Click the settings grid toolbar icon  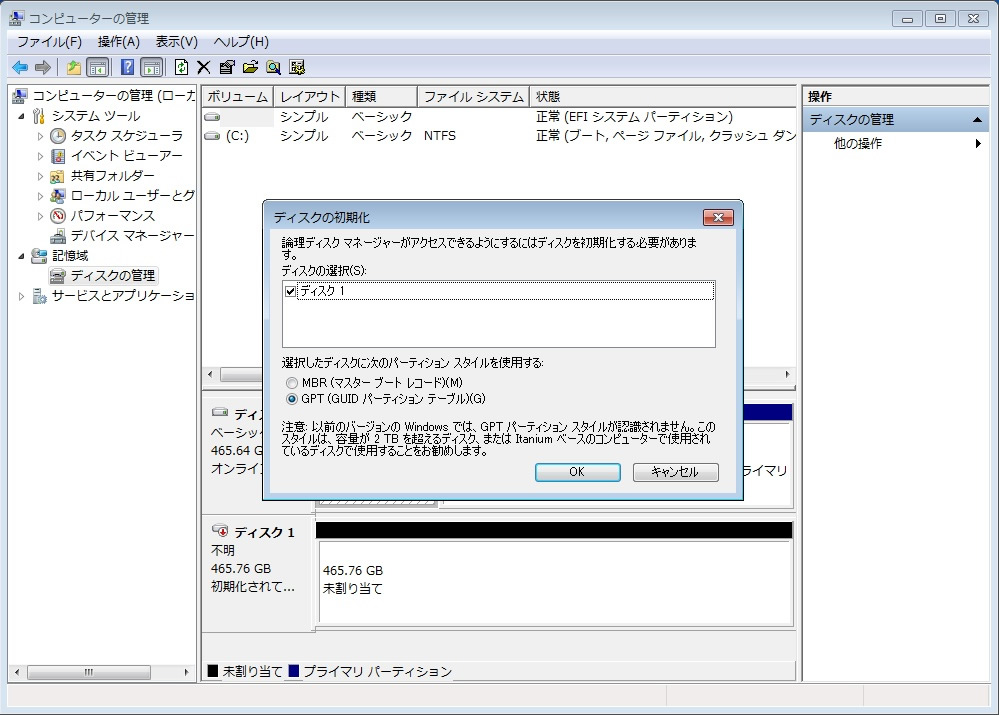coord(297,67)
